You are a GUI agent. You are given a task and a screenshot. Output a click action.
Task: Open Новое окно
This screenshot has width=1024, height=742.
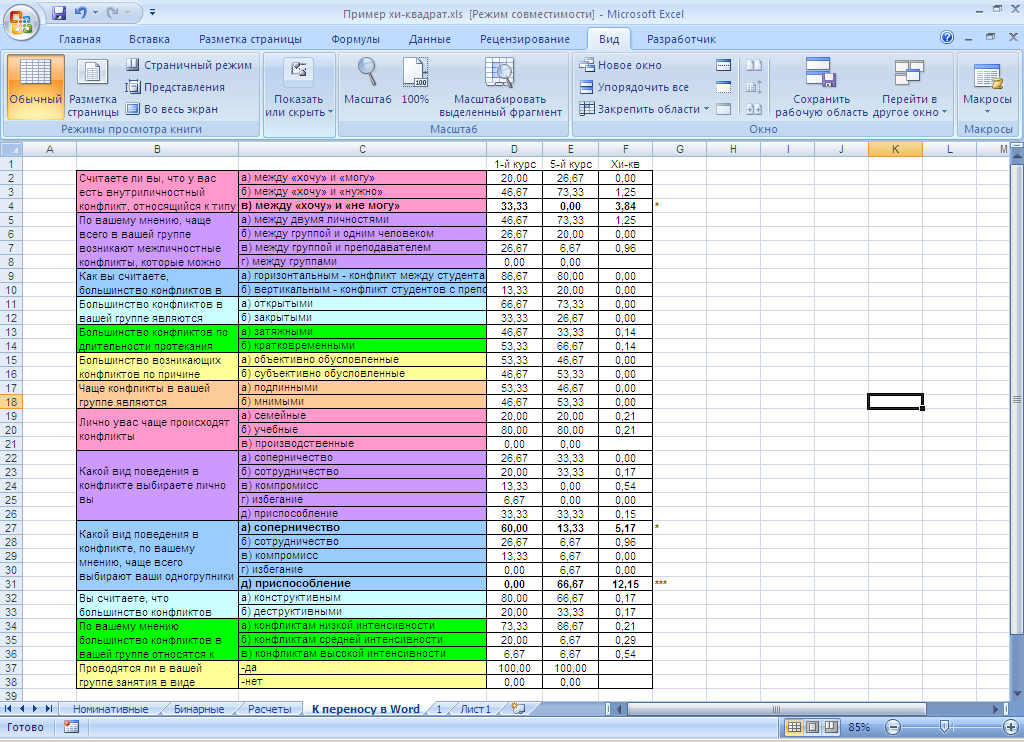[621, 65]
